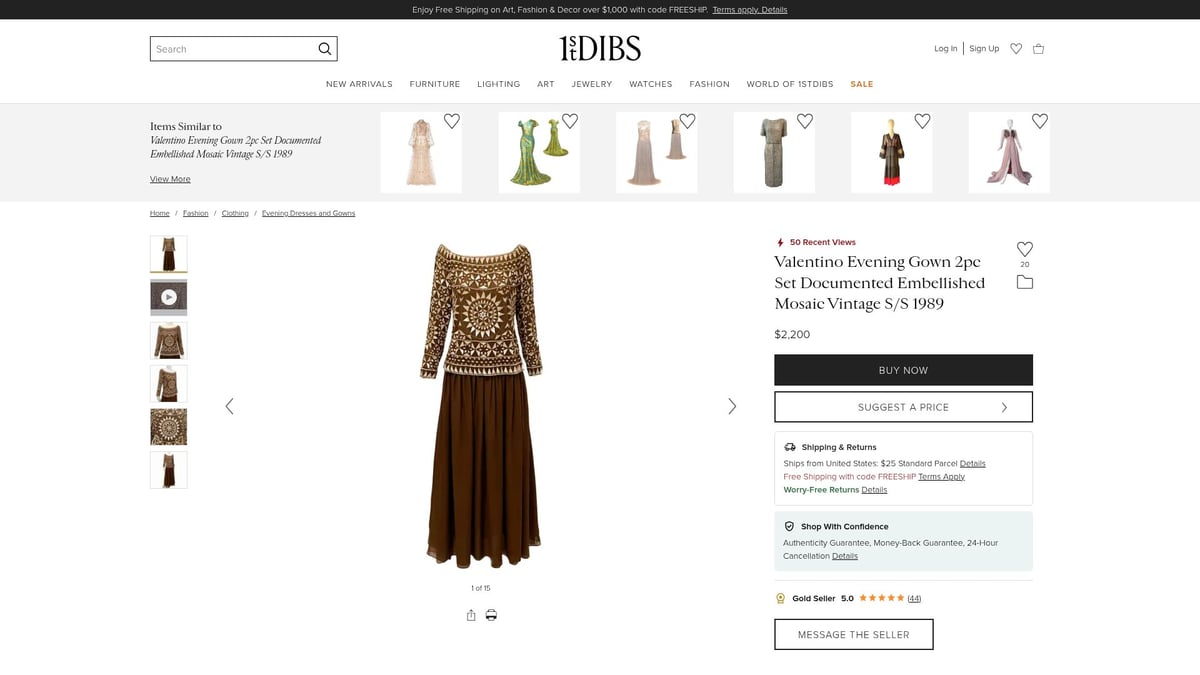Open the Lighting menu
The height and width of the screenshot is (675, 1200).
point(498,84)
